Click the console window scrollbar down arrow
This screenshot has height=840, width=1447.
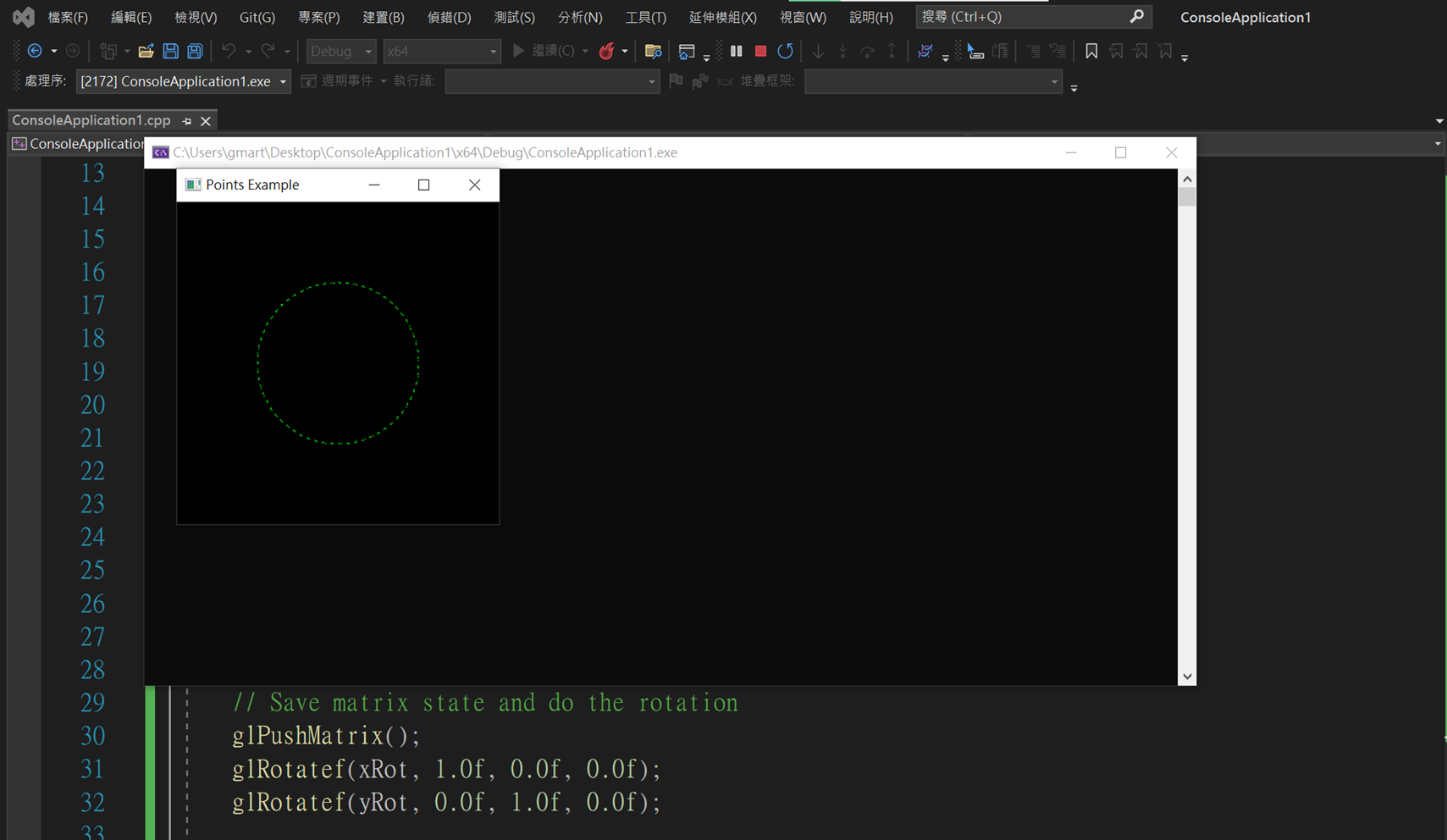click(x=1187, y=676)
